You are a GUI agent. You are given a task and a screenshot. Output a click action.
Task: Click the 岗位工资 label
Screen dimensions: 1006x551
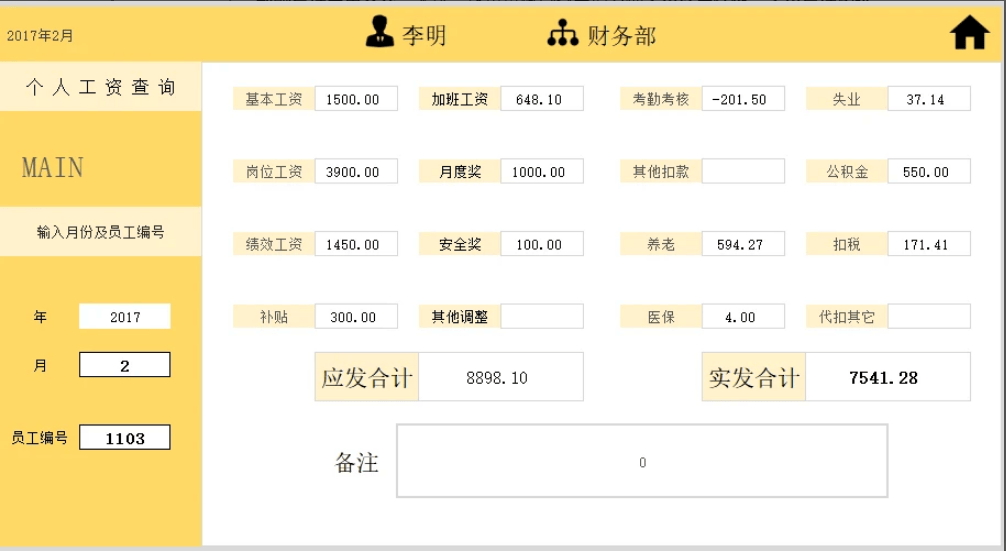(x=274, y=171)
